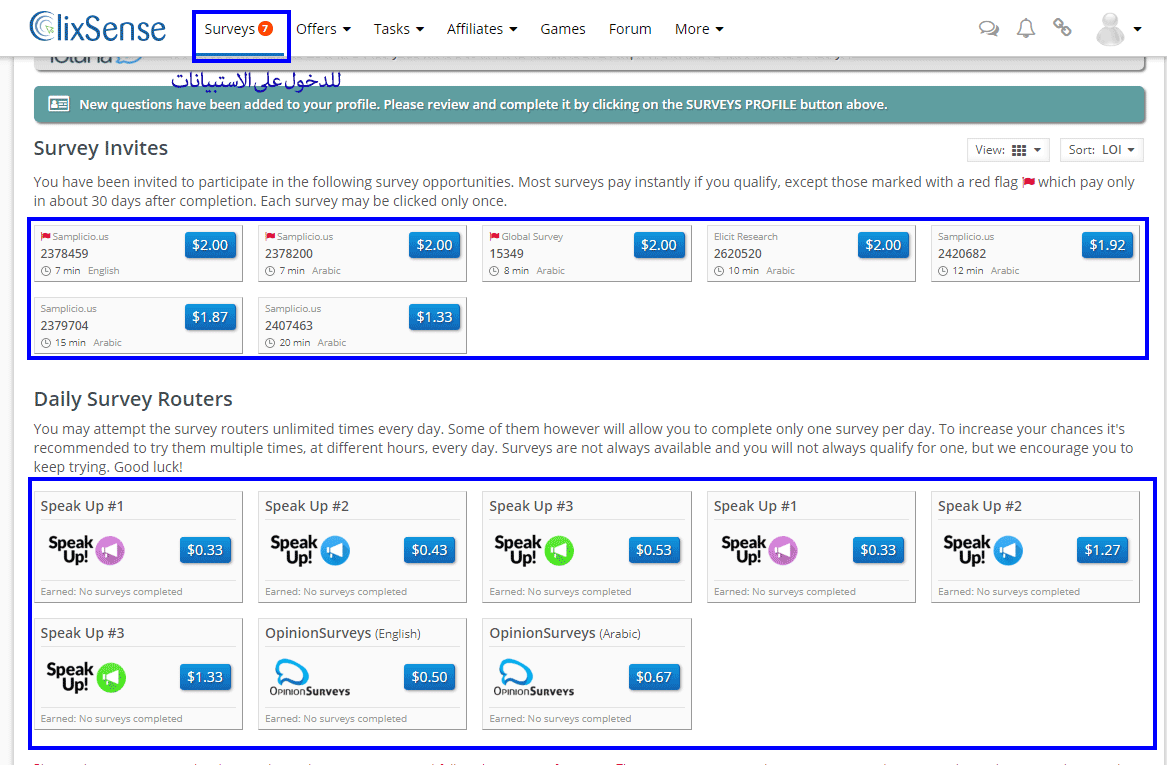The width and height of the screenshot is (1167, 765).
Task: Click the Survey Invites heading
Action: (100, 148)
